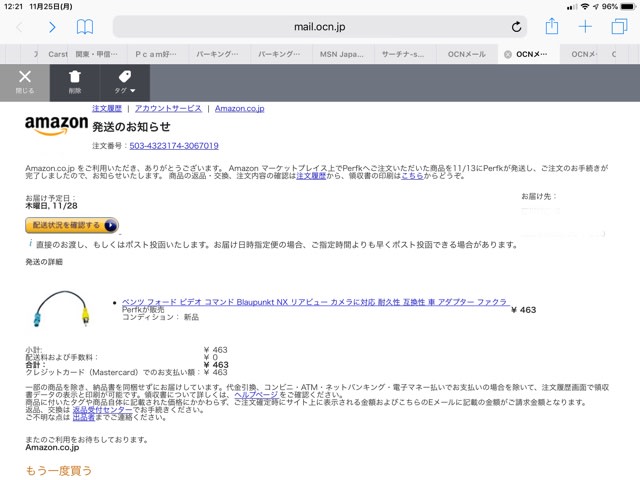The width and height of the screenshot is (640, 480).
Task: Tap the Safari forward arrow
Action: (x=52, y=27)
